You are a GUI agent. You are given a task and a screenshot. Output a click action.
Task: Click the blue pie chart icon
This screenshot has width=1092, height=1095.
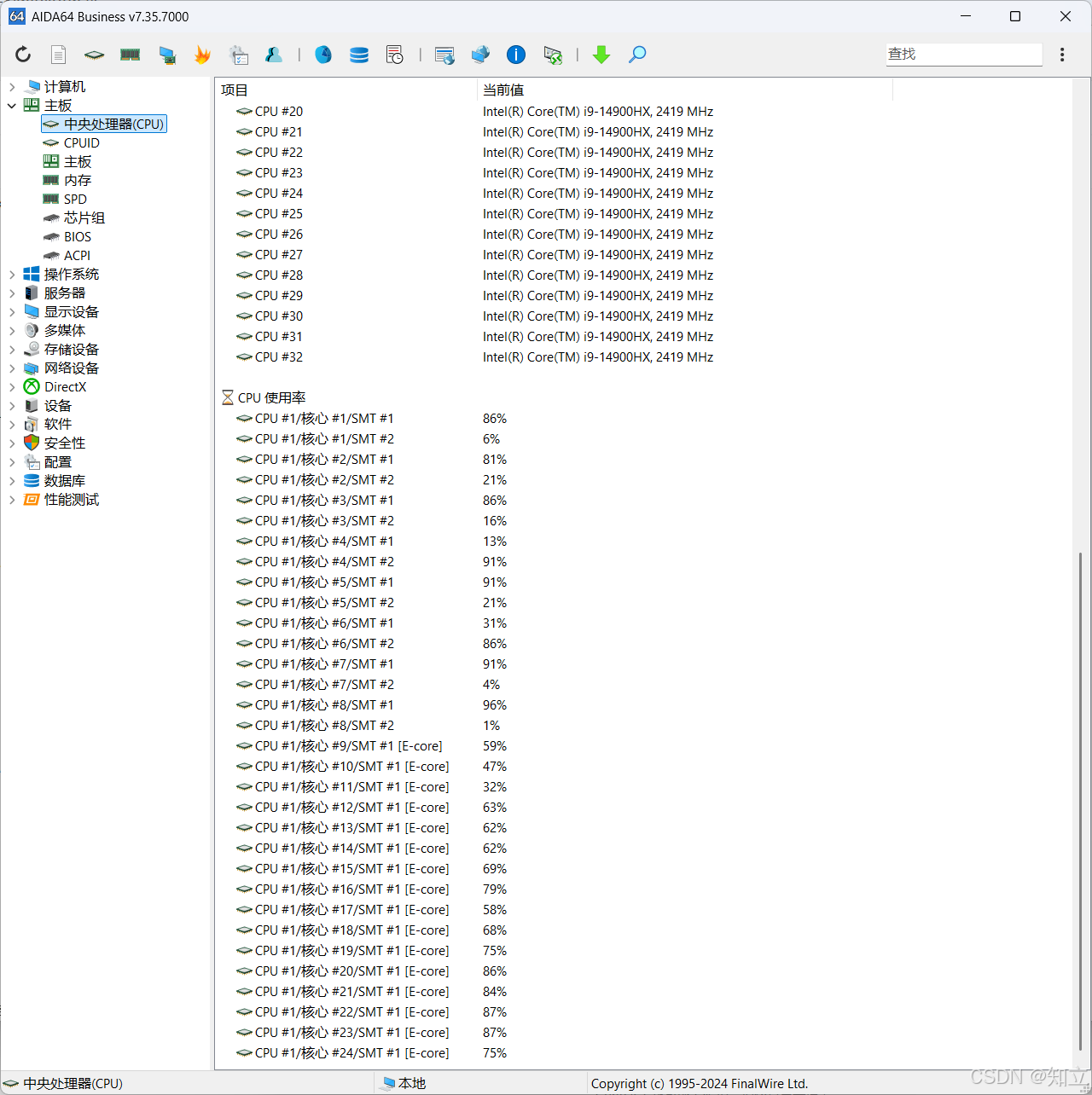pos(323,55)
